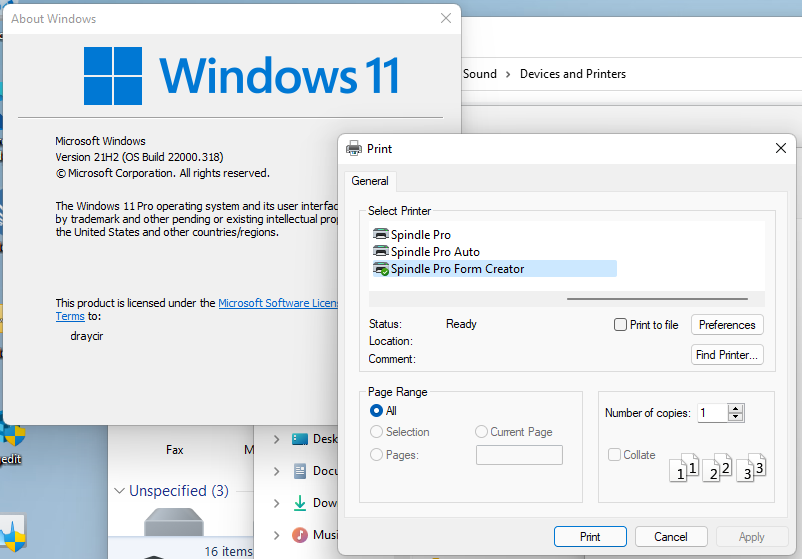The image size is (802, 559).
Task: Click the Music folder icon
Action: (x=300, y=535)
